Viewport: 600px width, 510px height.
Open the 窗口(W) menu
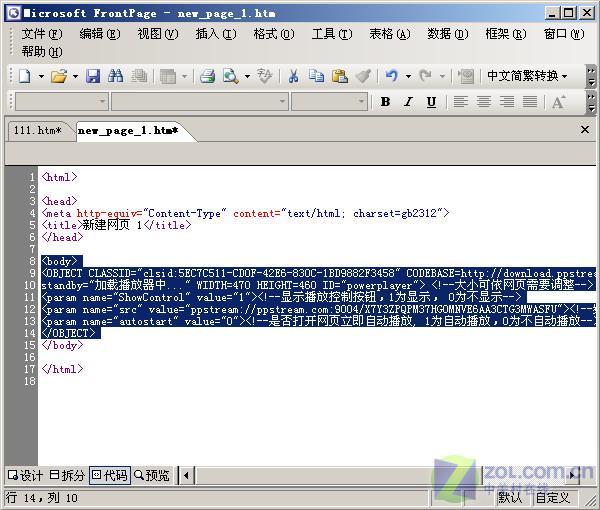pyautogui.click(x=564, y=34)
